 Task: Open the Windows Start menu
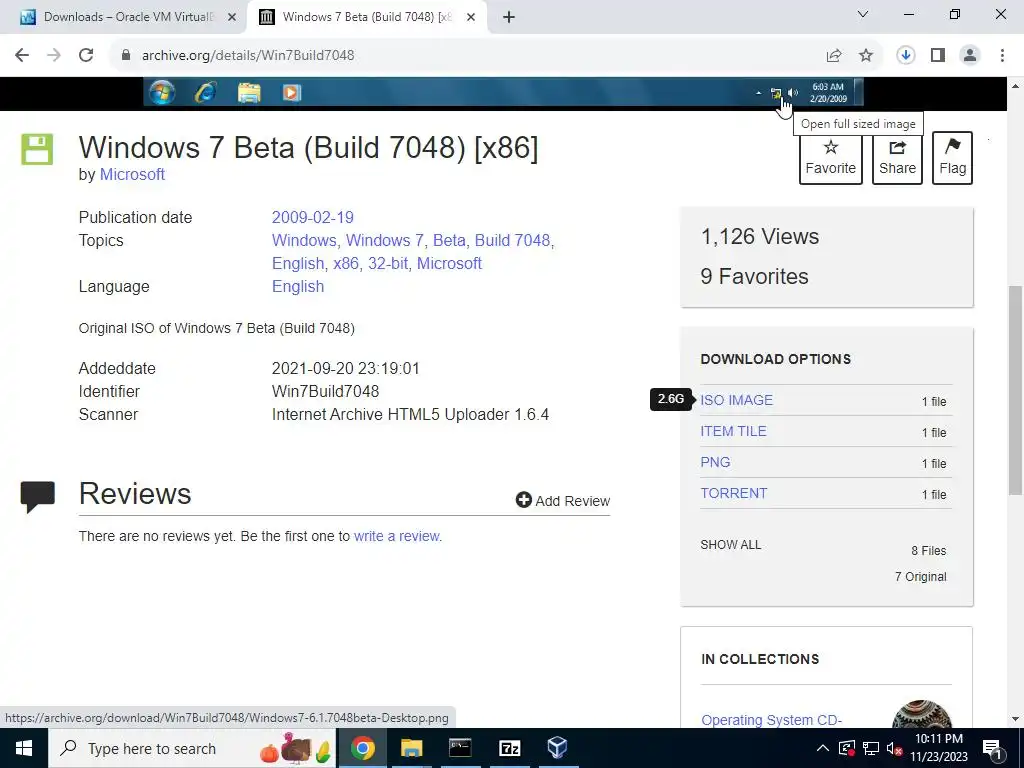(x=24, y=748)
